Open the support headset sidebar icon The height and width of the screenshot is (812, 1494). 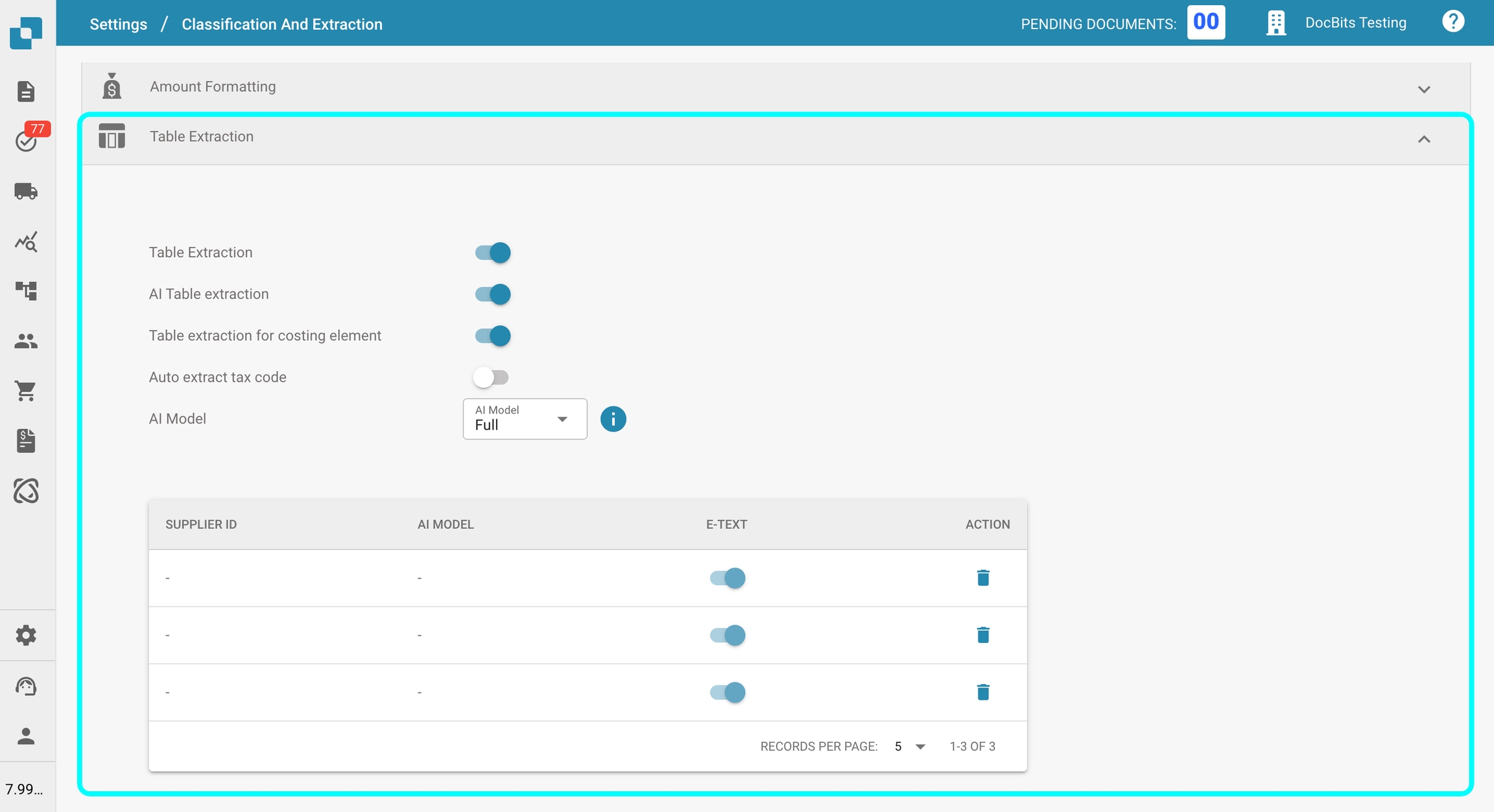(26, 686)
